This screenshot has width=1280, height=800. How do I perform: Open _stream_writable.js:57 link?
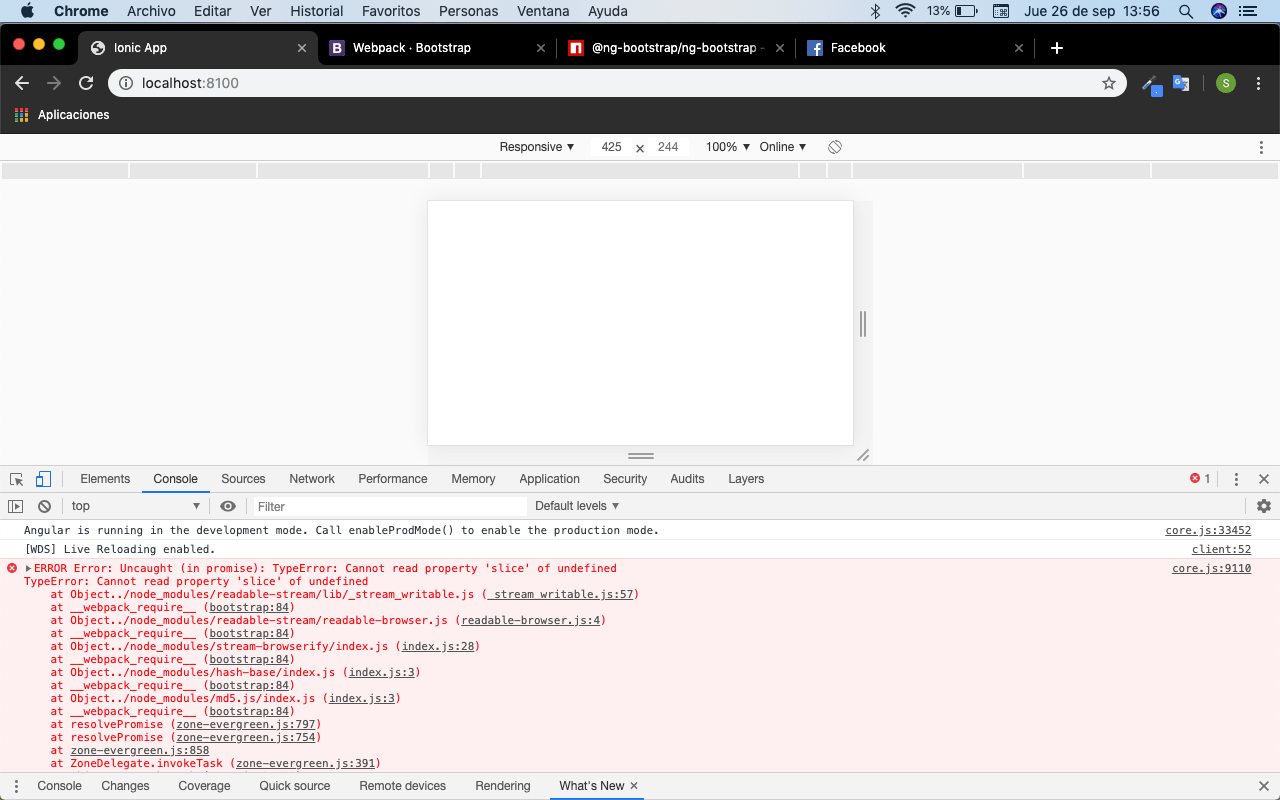[x=561, y=595]
